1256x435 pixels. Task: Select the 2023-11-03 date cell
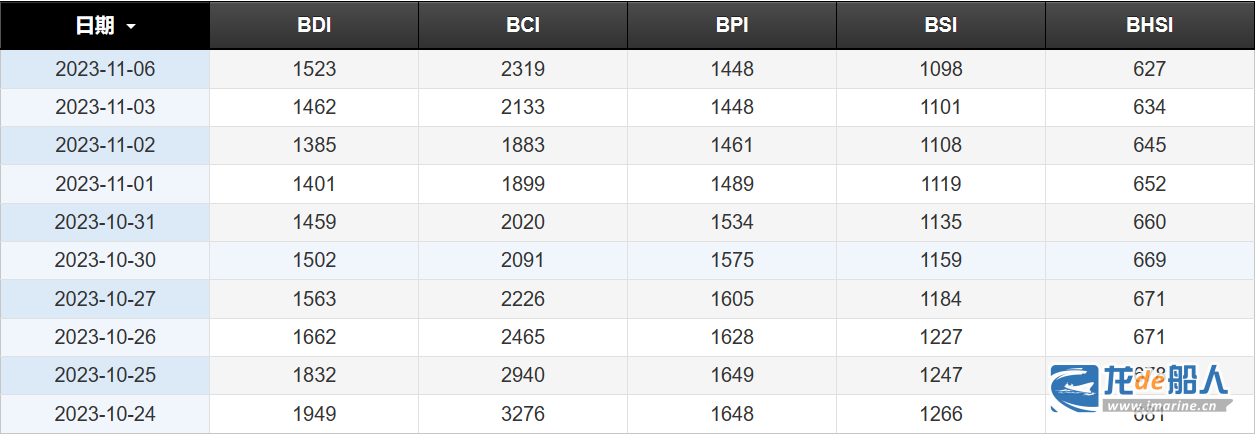pyautogui.click(x=105, y=107)
